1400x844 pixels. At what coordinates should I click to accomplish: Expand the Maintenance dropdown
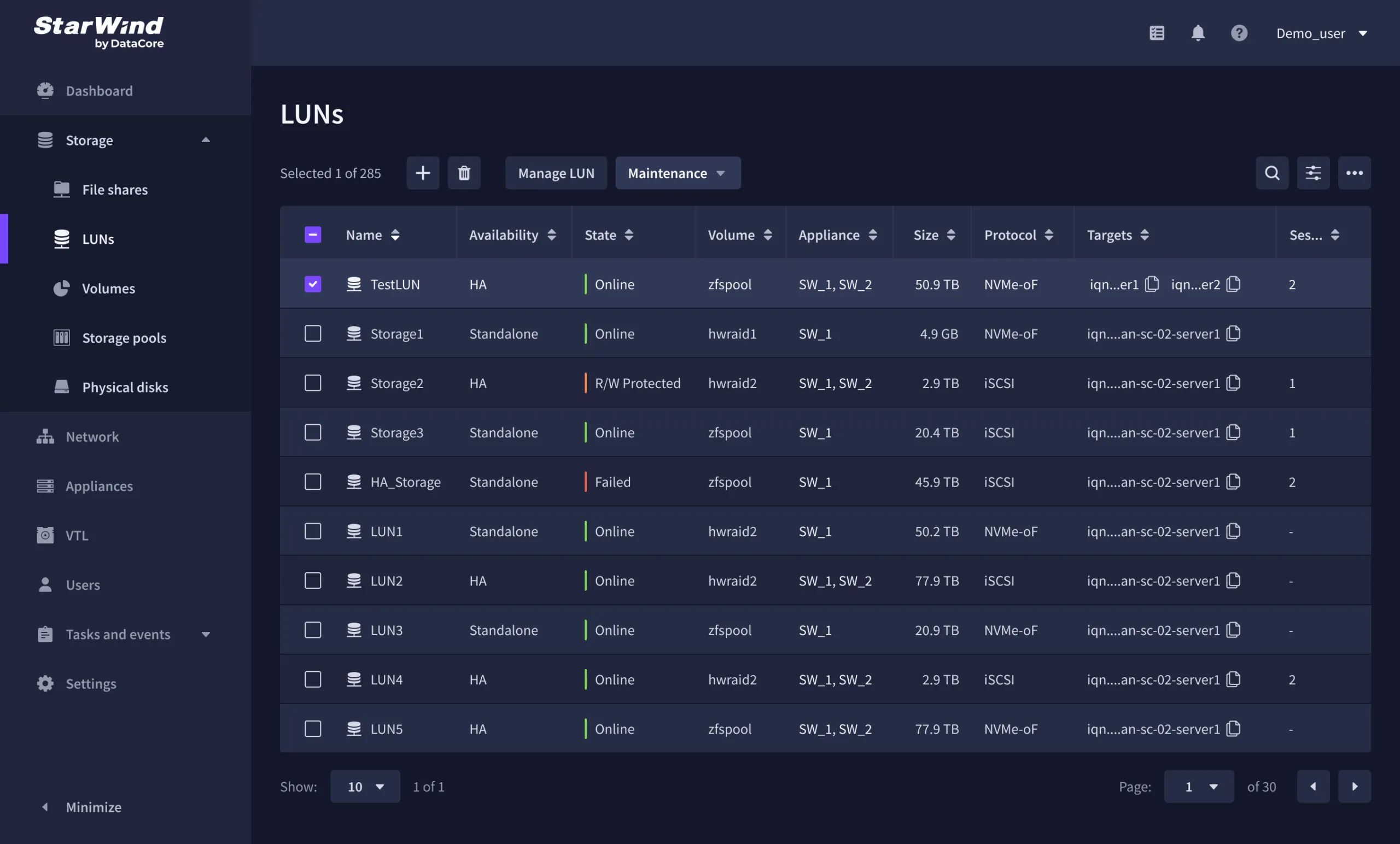click(677, 173)
